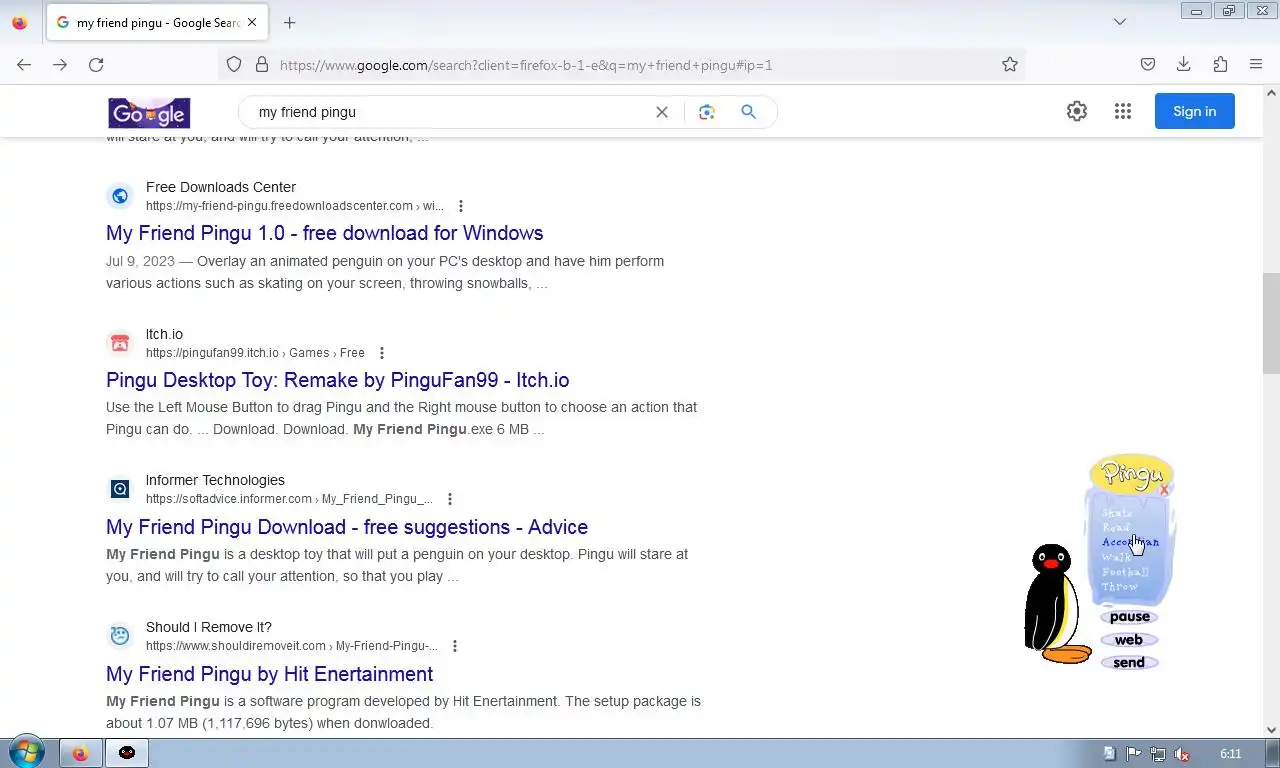The height and width of the screenshot is (768, 1280).
Task: Open a new browser tab
Action: [x=290, y=23]
